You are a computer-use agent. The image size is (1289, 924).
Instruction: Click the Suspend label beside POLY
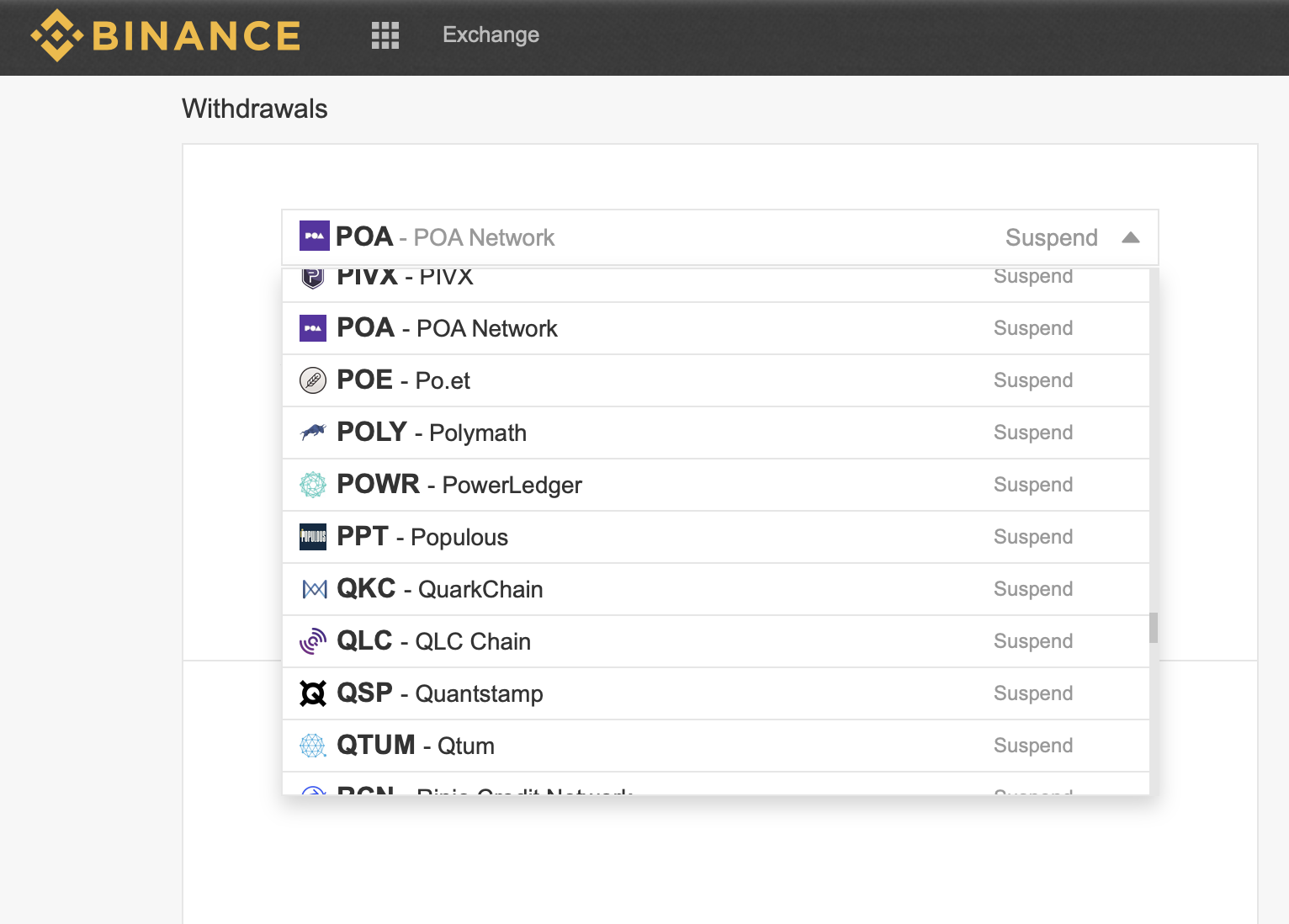click(x=1033, y=432)
